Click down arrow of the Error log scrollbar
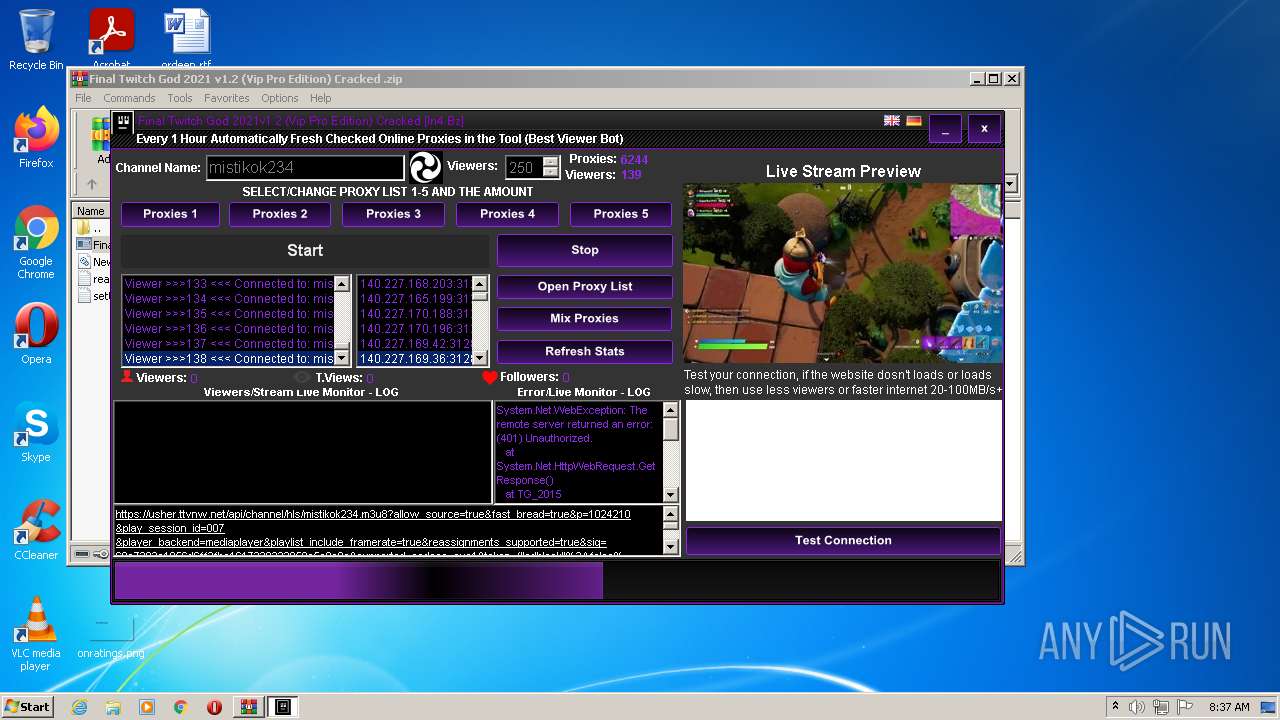The image size is (1280, 720). tap(671, 495)
